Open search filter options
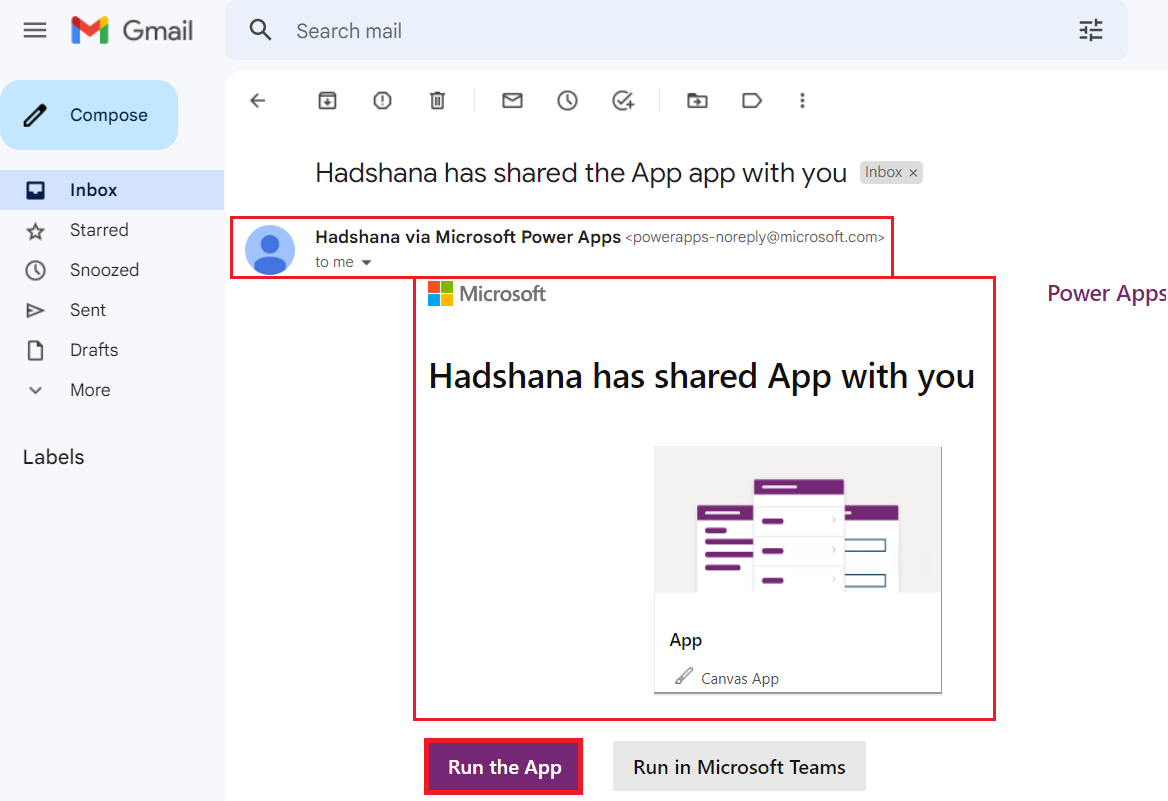Screen dimensions: 1168x801 click(1090, 30)
